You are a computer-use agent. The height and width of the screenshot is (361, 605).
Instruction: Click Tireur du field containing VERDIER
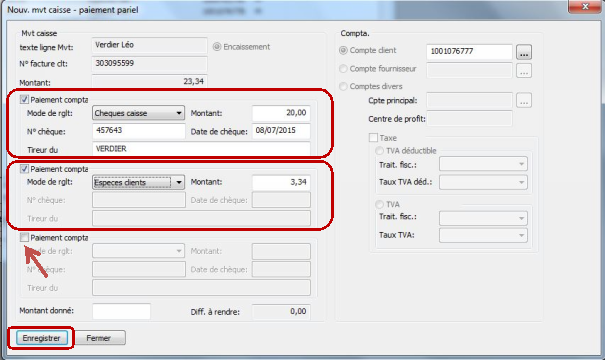tap(201, 148)
